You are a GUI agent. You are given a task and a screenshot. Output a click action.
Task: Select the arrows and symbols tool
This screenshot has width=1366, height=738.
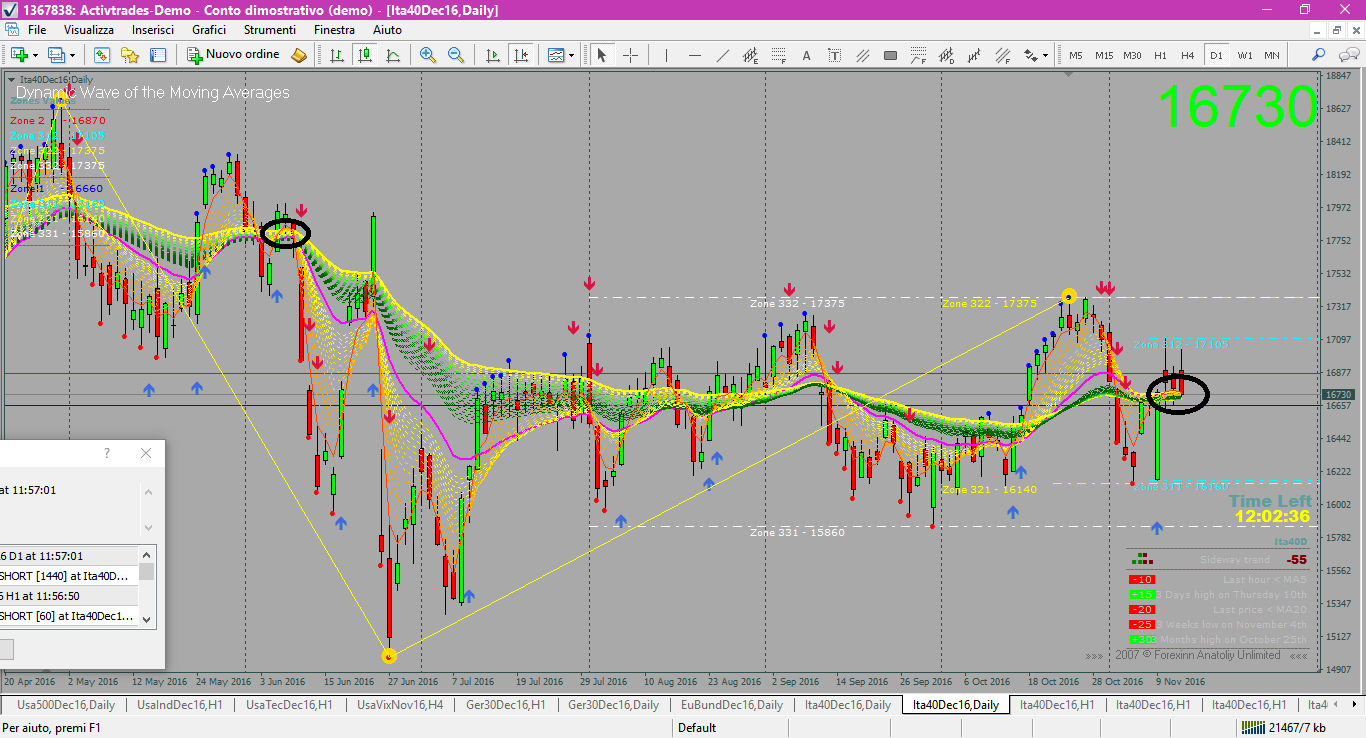1031,55
